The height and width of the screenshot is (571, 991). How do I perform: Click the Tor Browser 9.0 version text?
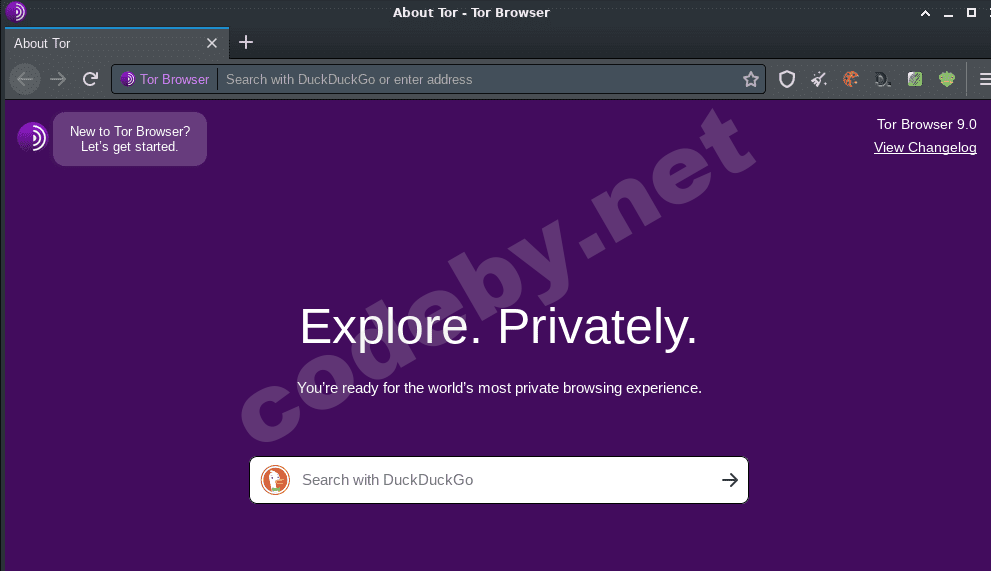[926, 125]
